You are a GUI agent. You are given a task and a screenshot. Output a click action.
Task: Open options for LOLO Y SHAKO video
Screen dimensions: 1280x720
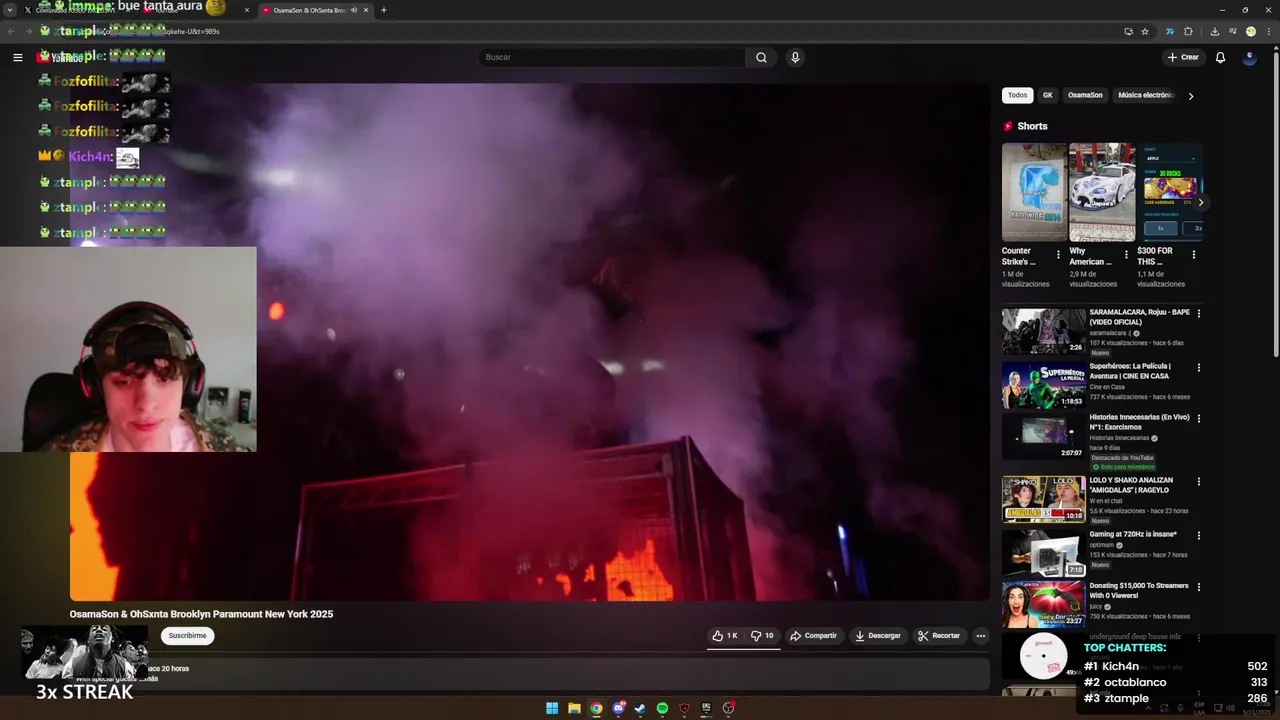[1198, 481]
